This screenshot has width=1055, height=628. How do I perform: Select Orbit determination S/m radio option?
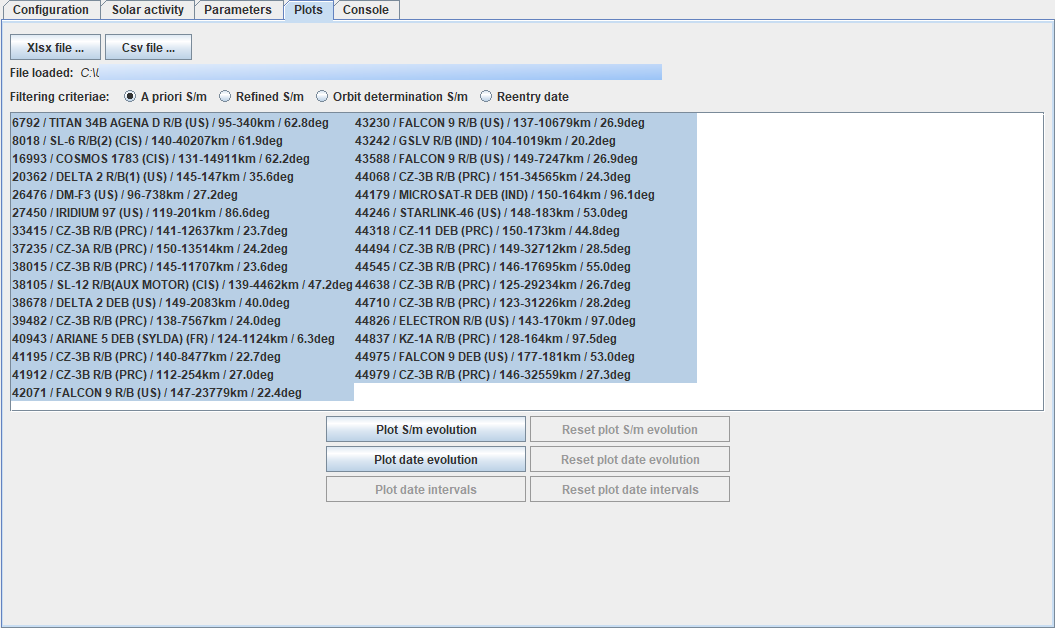pos(322,97)
